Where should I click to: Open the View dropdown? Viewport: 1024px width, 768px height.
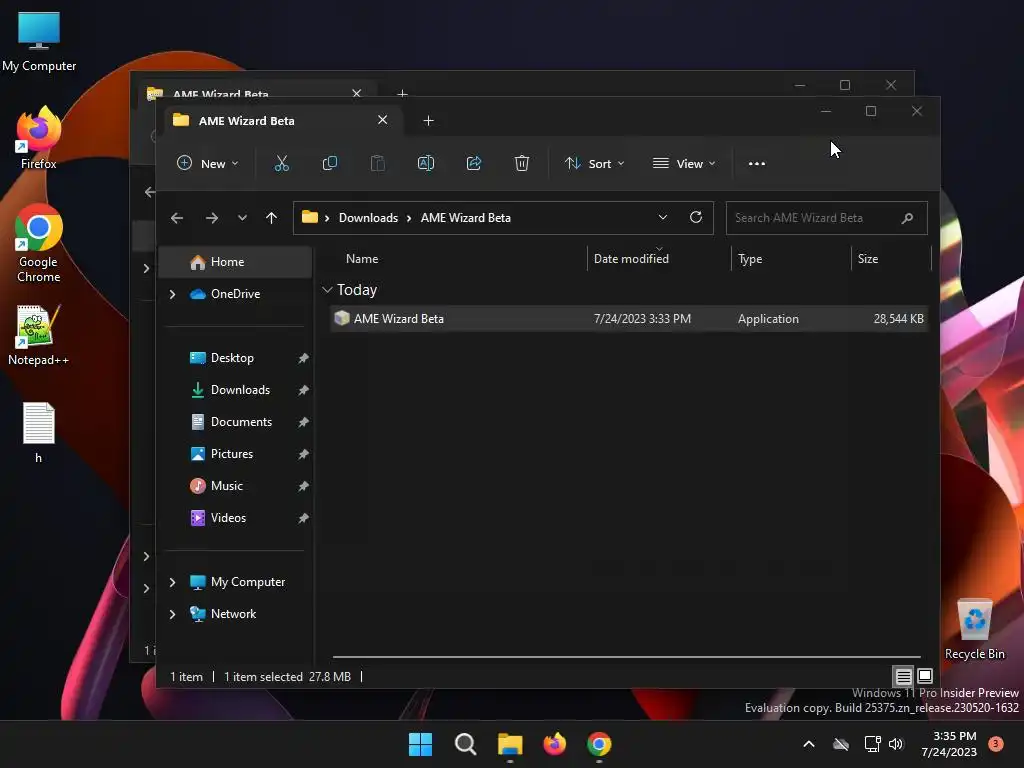click(684, 163)
